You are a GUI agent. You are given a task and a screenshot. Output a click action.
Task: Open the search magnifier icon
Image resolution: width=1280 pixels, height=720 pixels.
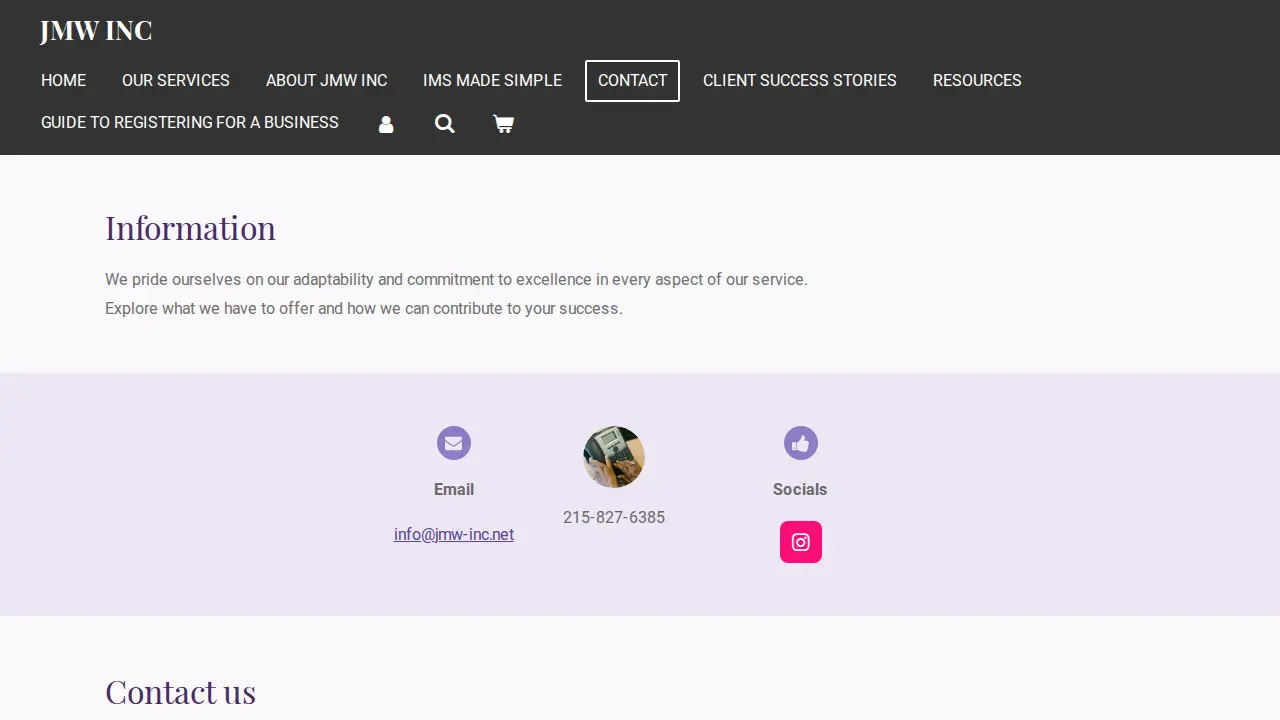tap(445, 124)
